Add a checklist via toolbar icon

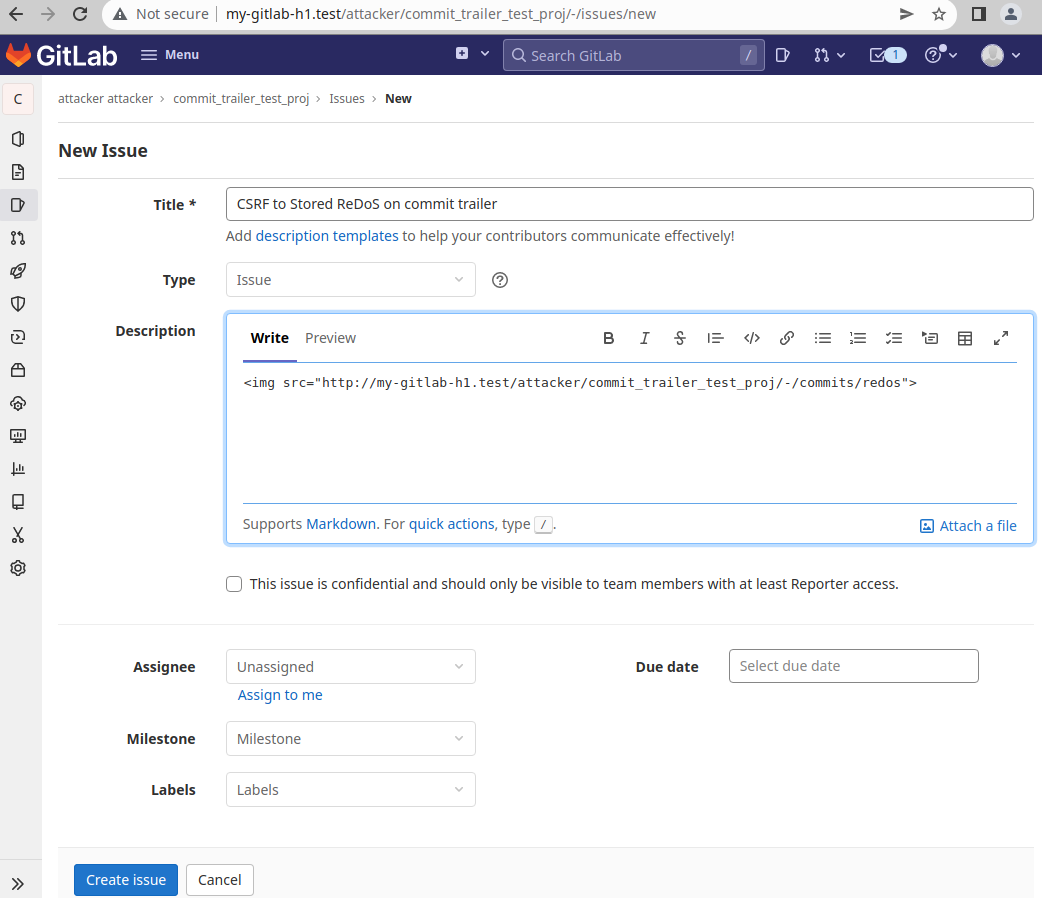(894, 338)
